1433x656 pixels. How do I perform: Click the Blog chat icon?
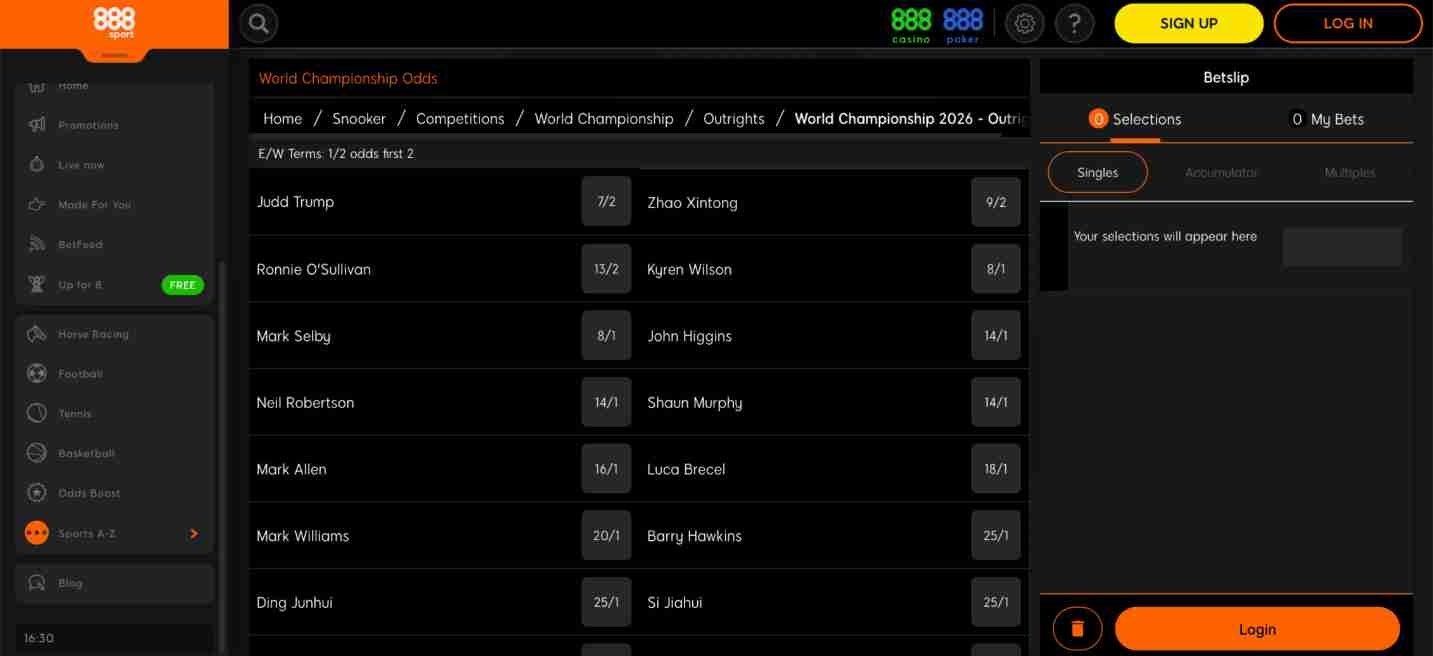[37, 583]
